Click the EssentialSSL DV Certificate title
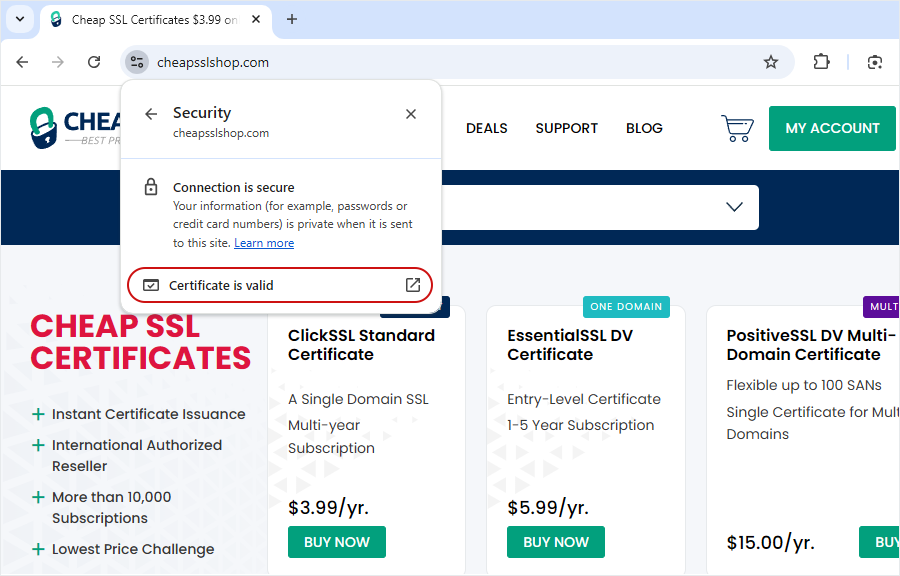 point(570,345)
